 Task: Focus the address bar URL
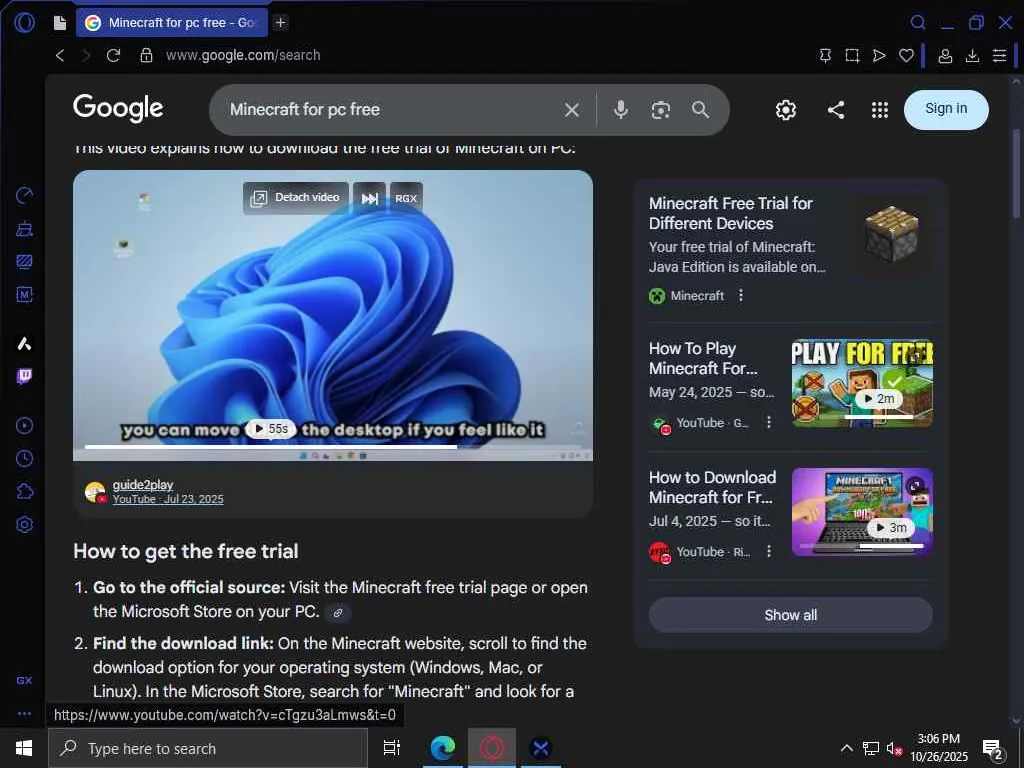[243, 56]
